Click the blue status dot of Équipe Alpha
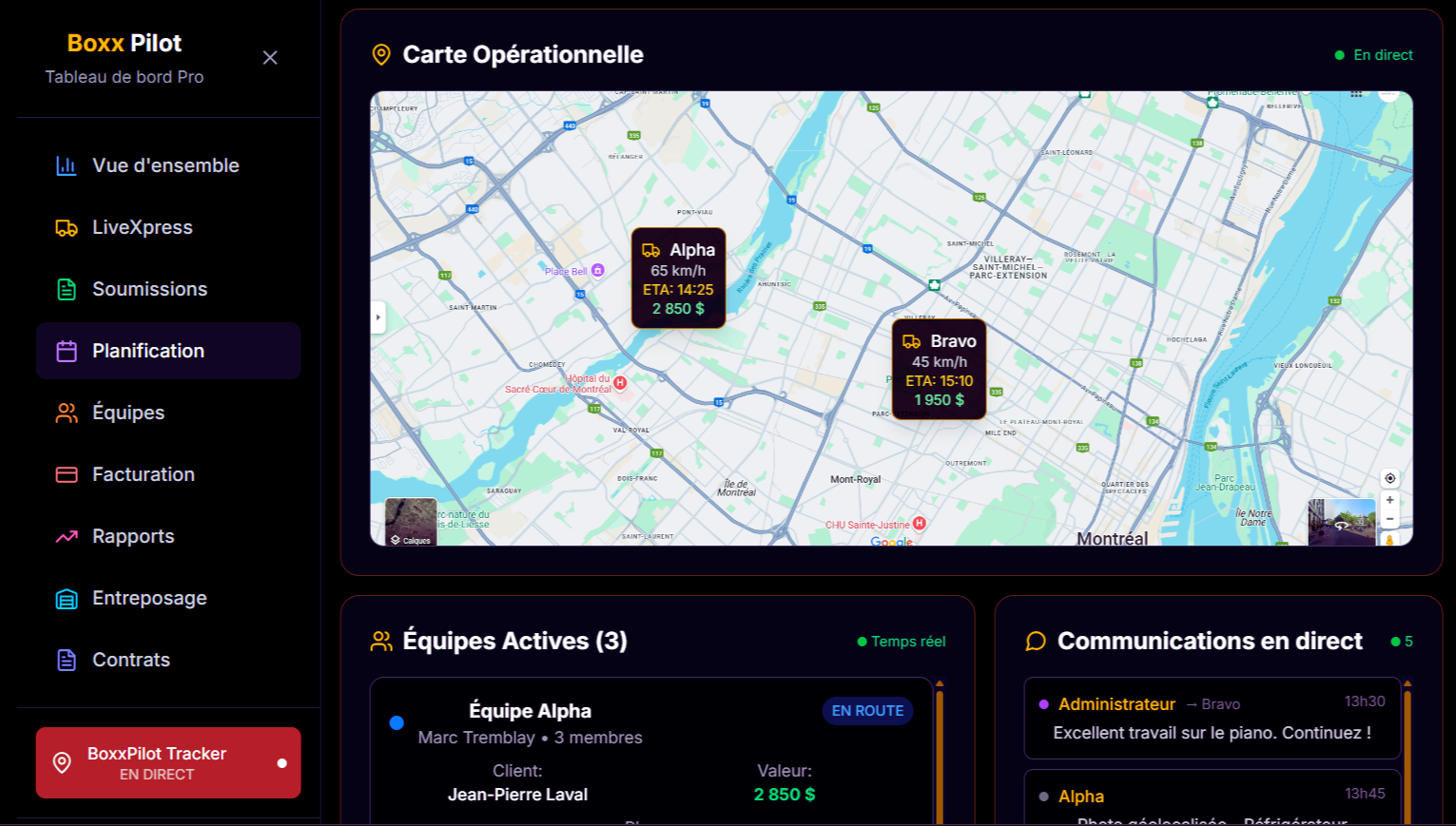This screenshot has height=826, width=1456. pos(397,723)
